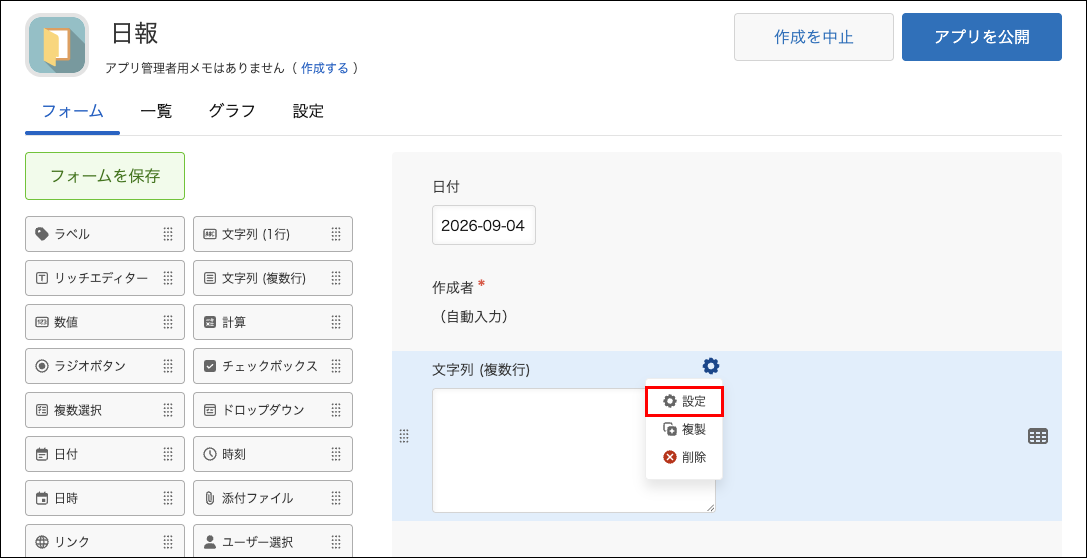Viewport: 1087px width, 558px height.
Task: Choose 削除 from the field popup menu
Action: click(x=684, y=457)
